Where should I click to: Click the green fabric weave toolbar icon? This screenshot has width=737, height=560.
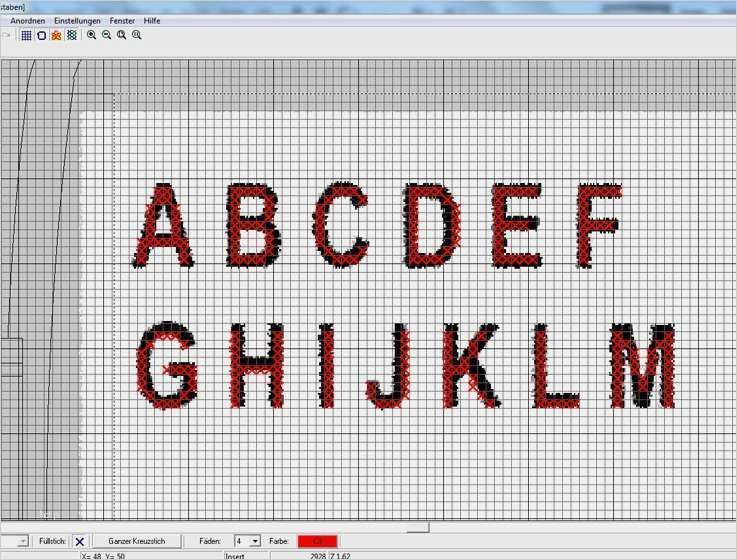(x=71, y=35)
